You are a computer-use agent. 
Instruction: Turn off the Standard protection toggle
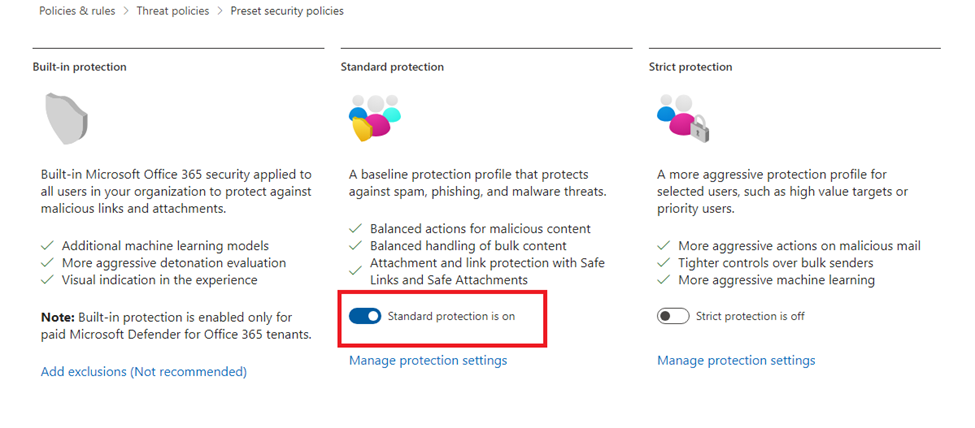(365, 316)
